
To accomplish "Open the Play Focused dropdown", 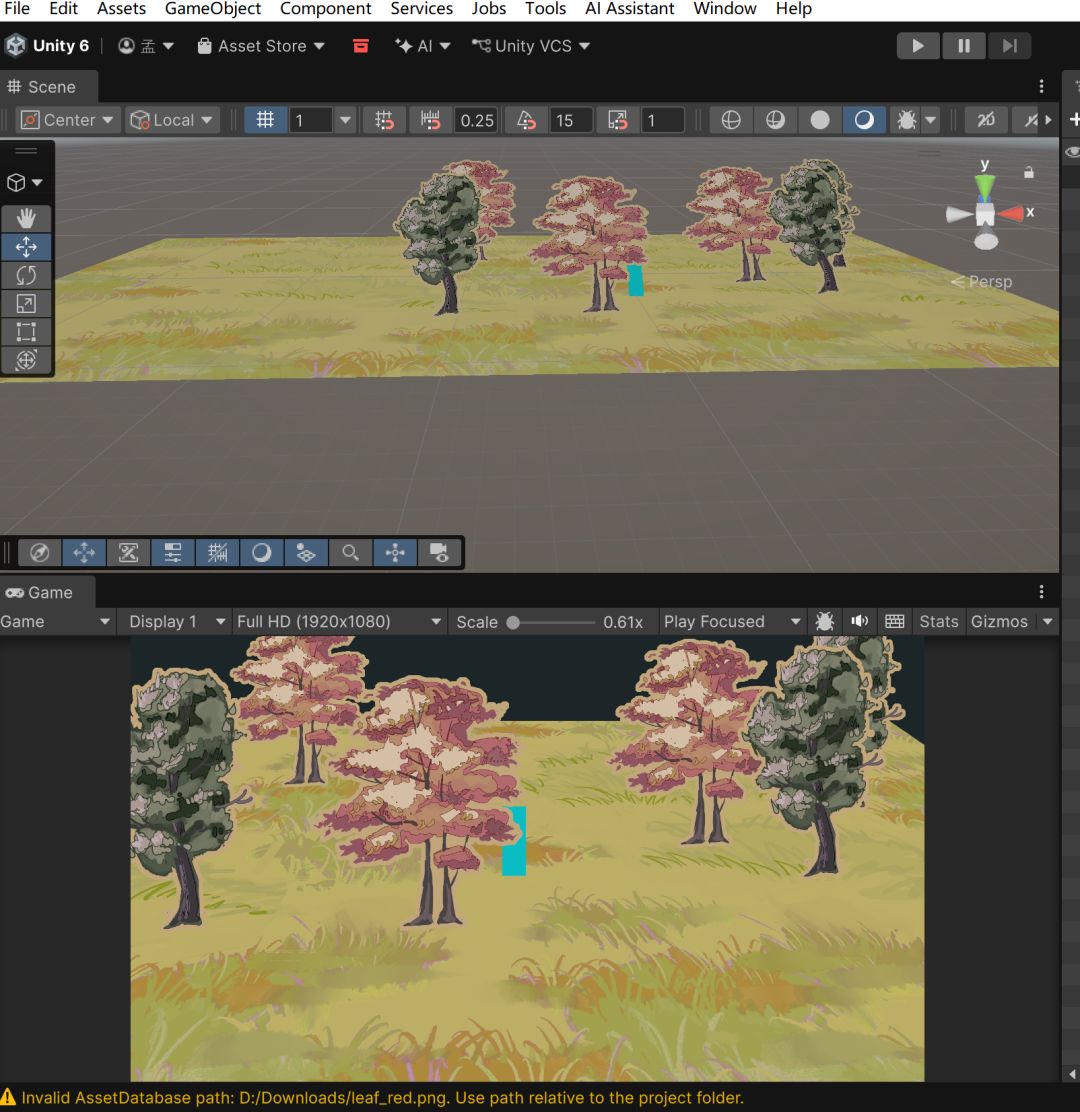I will pos(733,622).
